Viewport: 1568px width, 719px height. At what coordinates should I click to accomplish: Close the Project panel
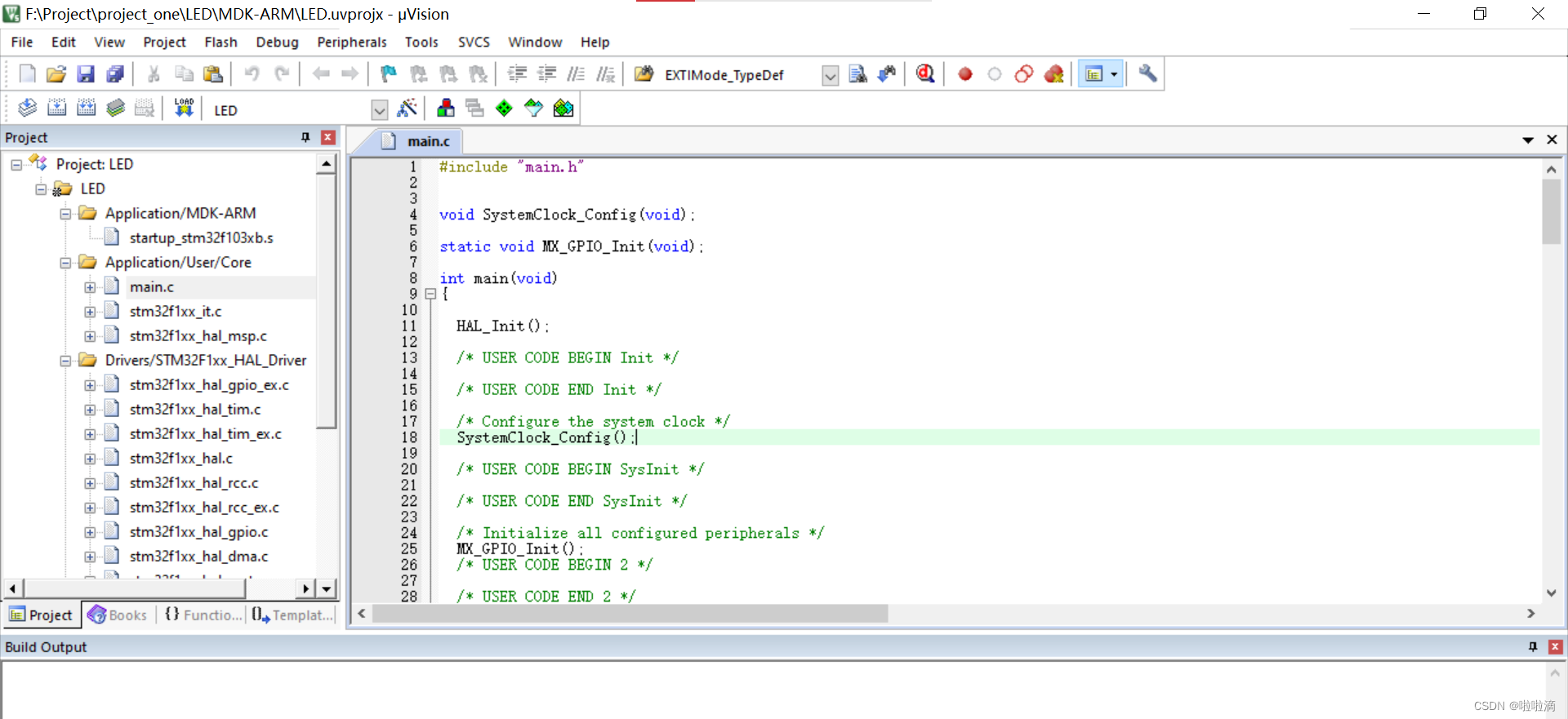coord(328,137)
